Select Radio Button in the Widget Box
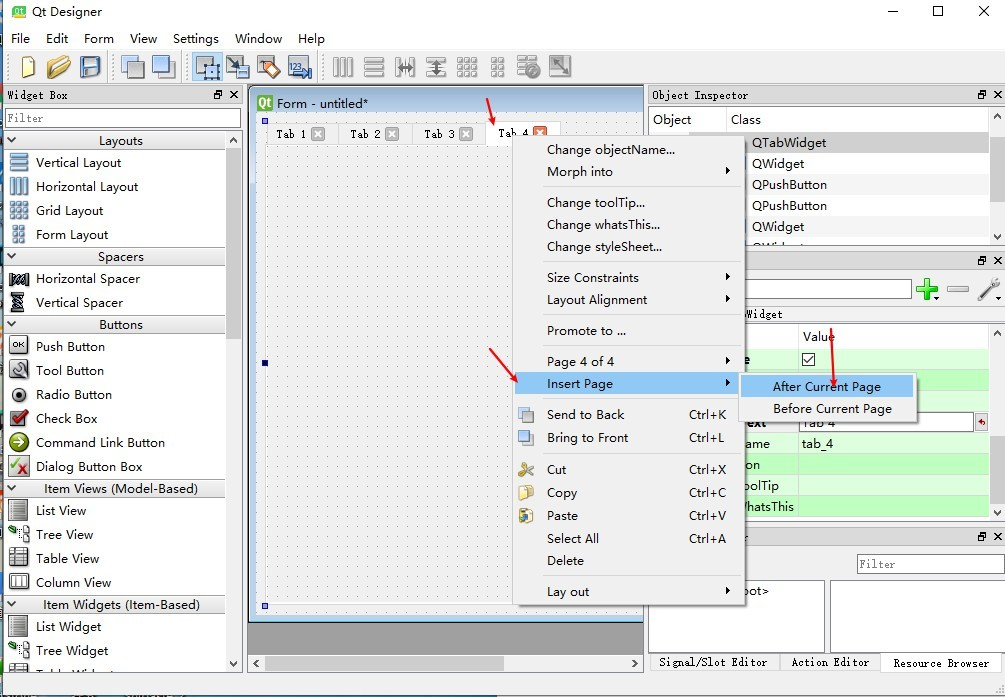 click(73, 395)
